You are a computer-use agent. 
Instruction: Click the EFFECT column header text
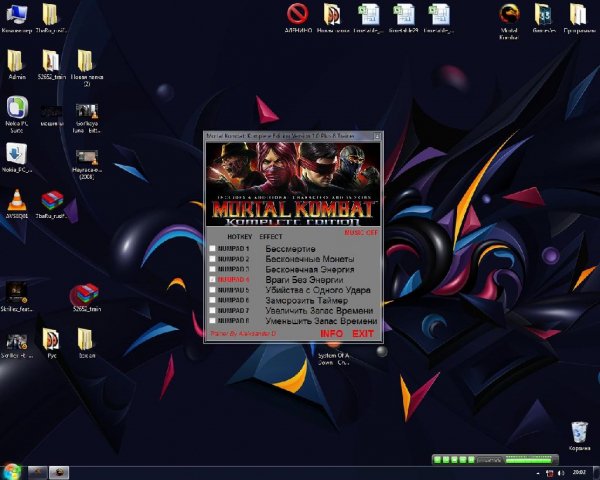[x=271, y=237]
